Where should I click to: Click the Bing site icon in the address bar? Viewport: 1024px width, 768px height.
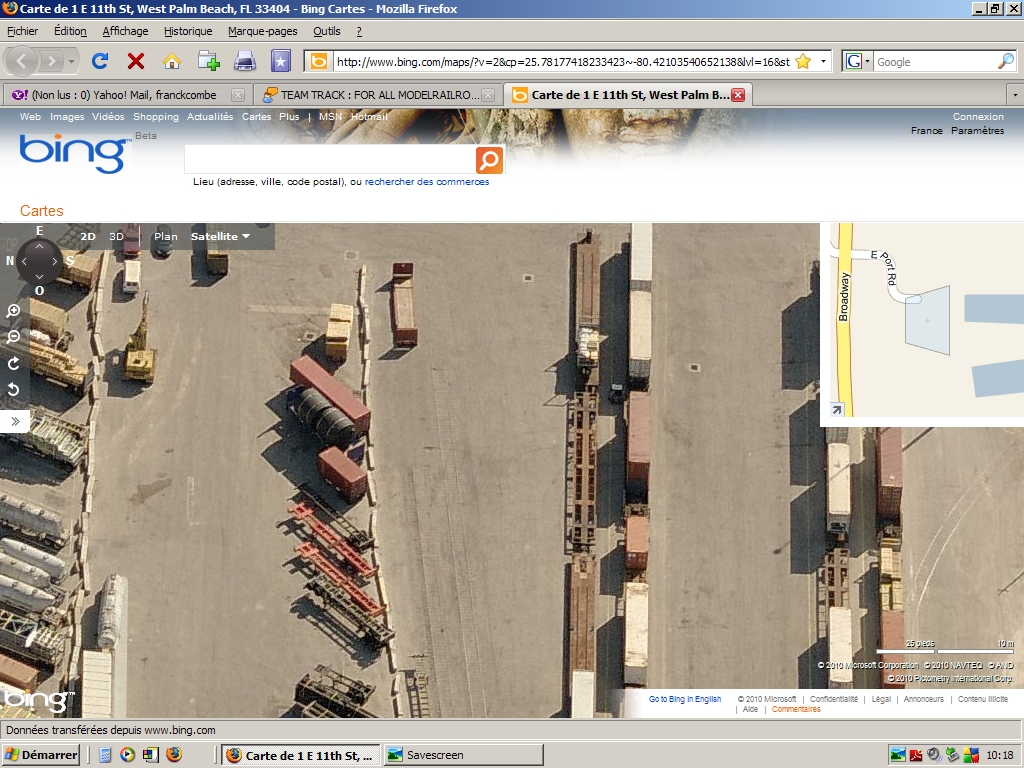click(x=318, y=61)
